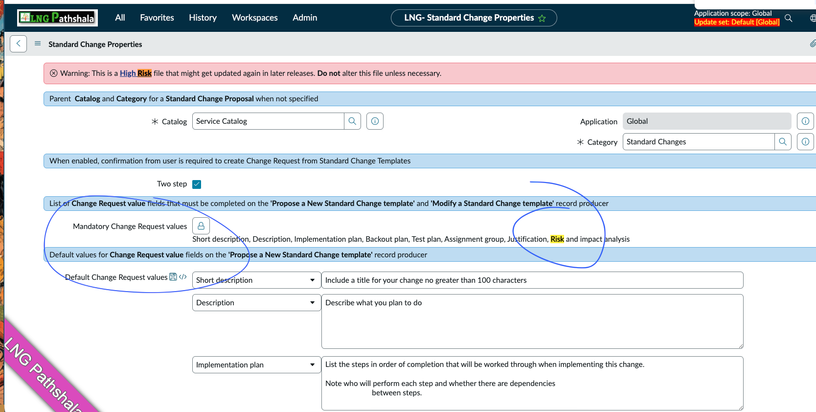This screenshot has width=816, height=412.
Task: Toggle the favorite star in title pill
Action: tap(542, 18)
